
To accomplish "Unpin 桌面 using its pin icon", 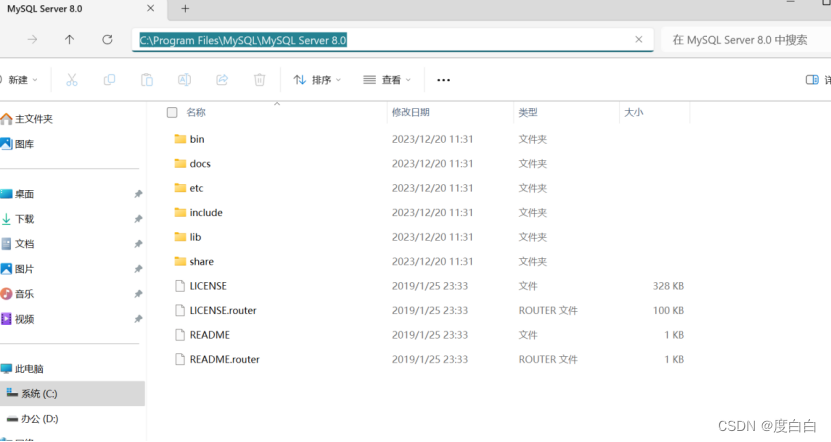I will (x=138, y=194).
